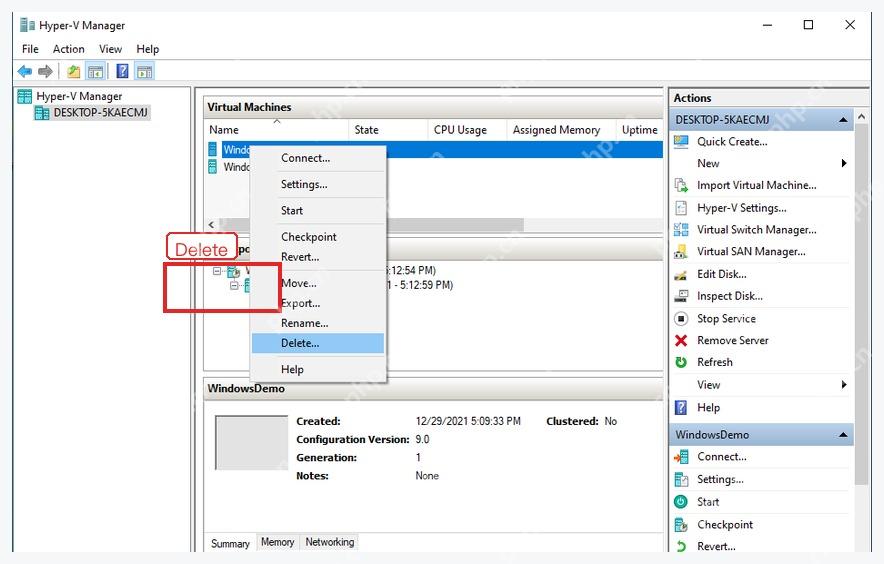884x564 pixels.
Task: Open the Help menu in menu bar
Action: point(148,49)
